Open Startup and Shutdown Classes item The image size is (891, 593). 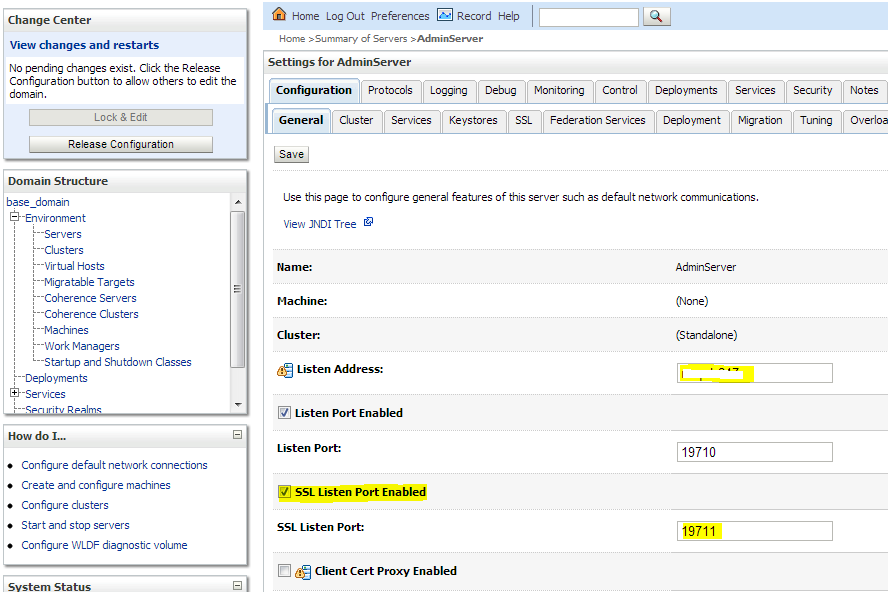(118, 362)
